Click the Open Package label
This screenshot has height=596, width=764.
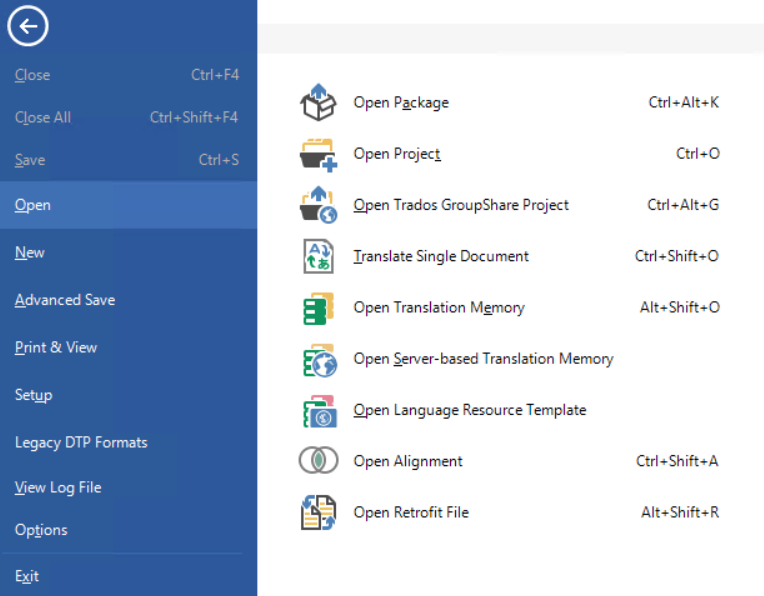click(401, 103)
